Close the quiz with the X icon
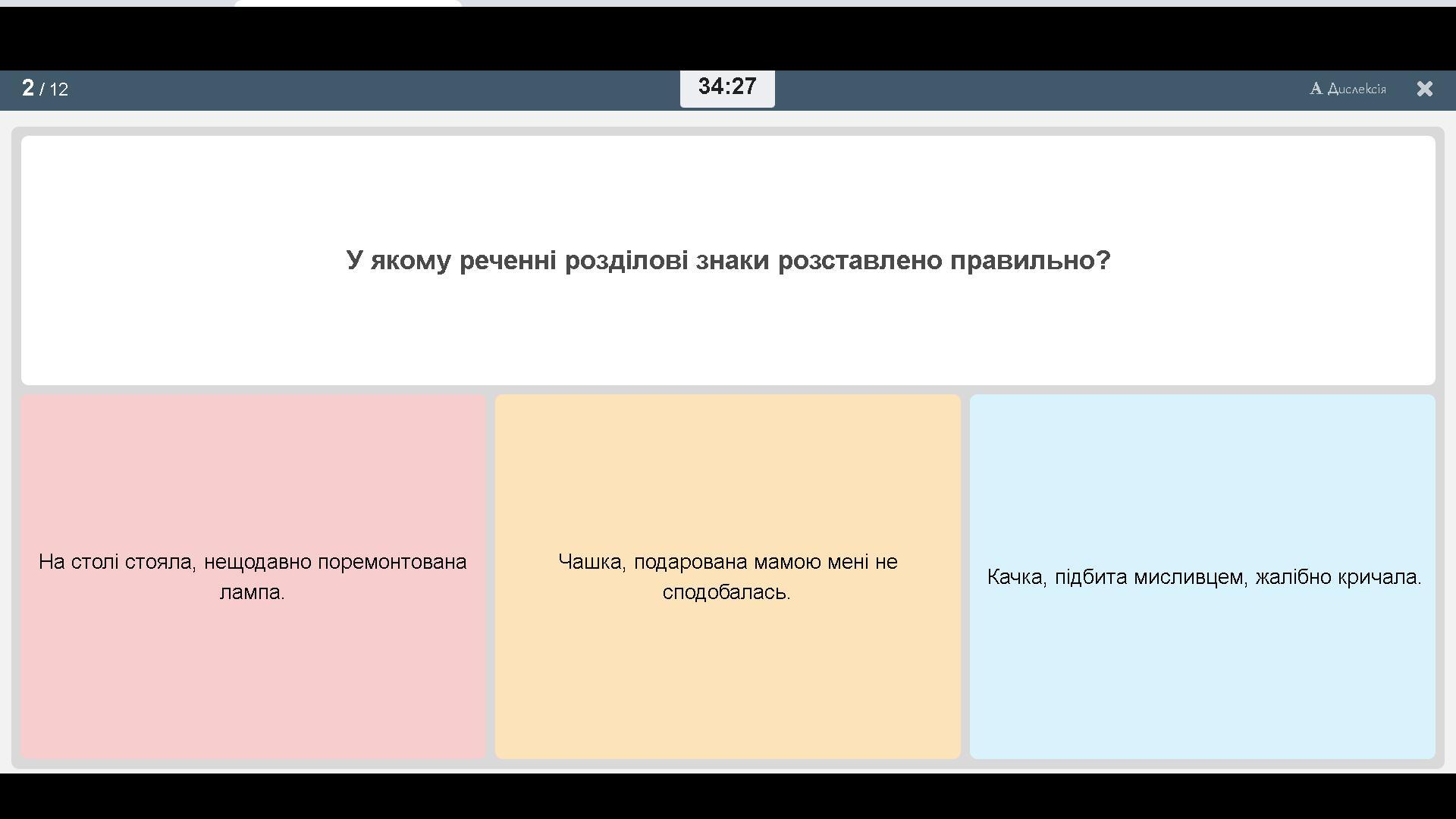This screenshot has width=1456, height=819. (x=1424, y=89)
